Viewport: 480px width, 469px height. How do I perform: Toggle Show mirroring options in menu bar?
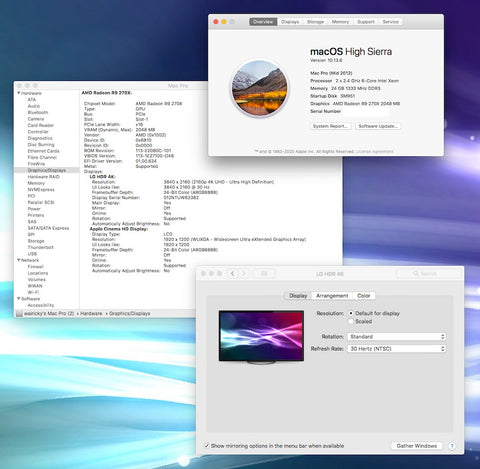click(207, 446)
